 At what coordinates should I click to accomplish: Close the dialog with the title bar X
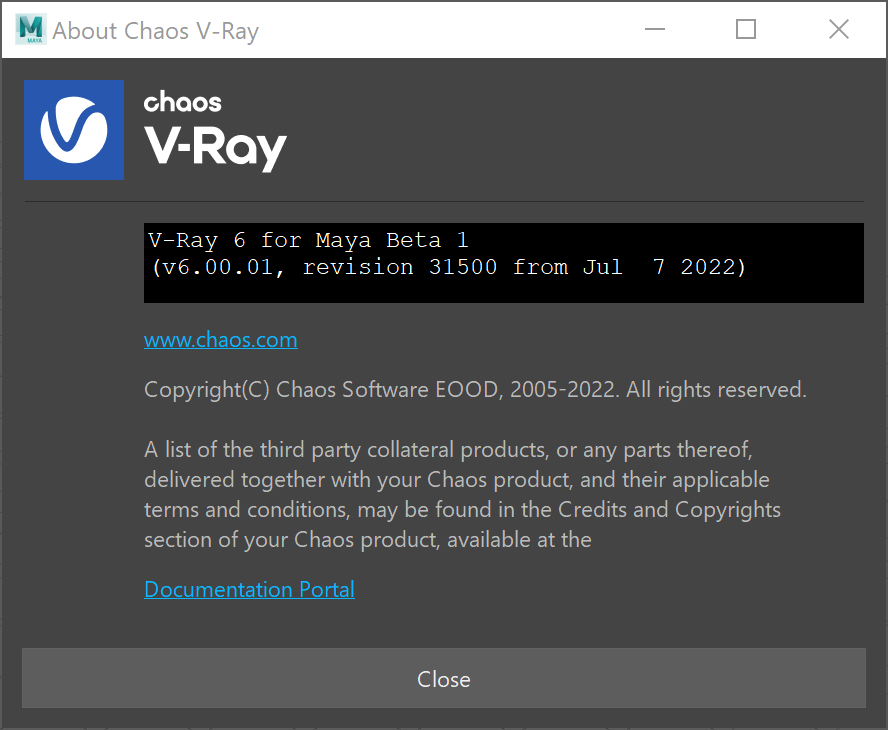tap(839, 29)
